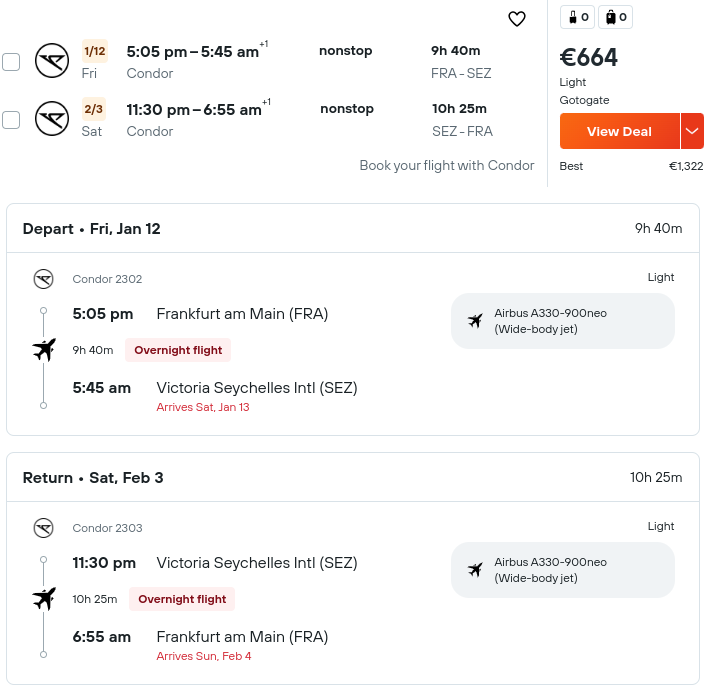
Task: Collapse the Return Sat, Feb 3 section header
Action: pos(353,477)
